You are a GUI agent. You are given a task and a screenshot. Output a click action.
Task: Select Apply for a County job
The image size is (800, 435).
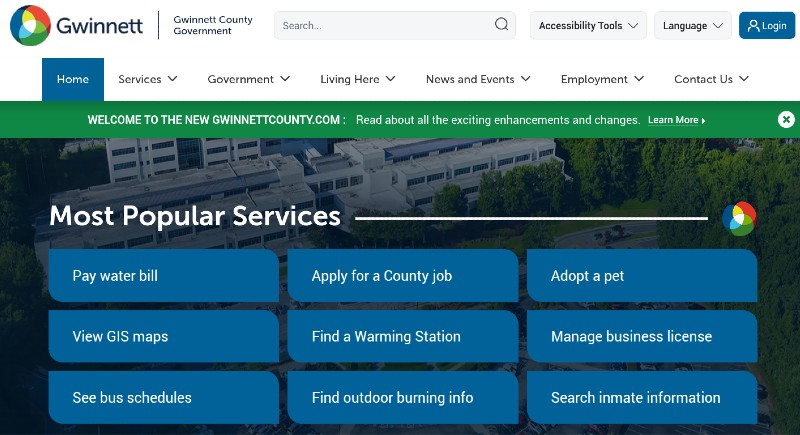tap(402, 276)
